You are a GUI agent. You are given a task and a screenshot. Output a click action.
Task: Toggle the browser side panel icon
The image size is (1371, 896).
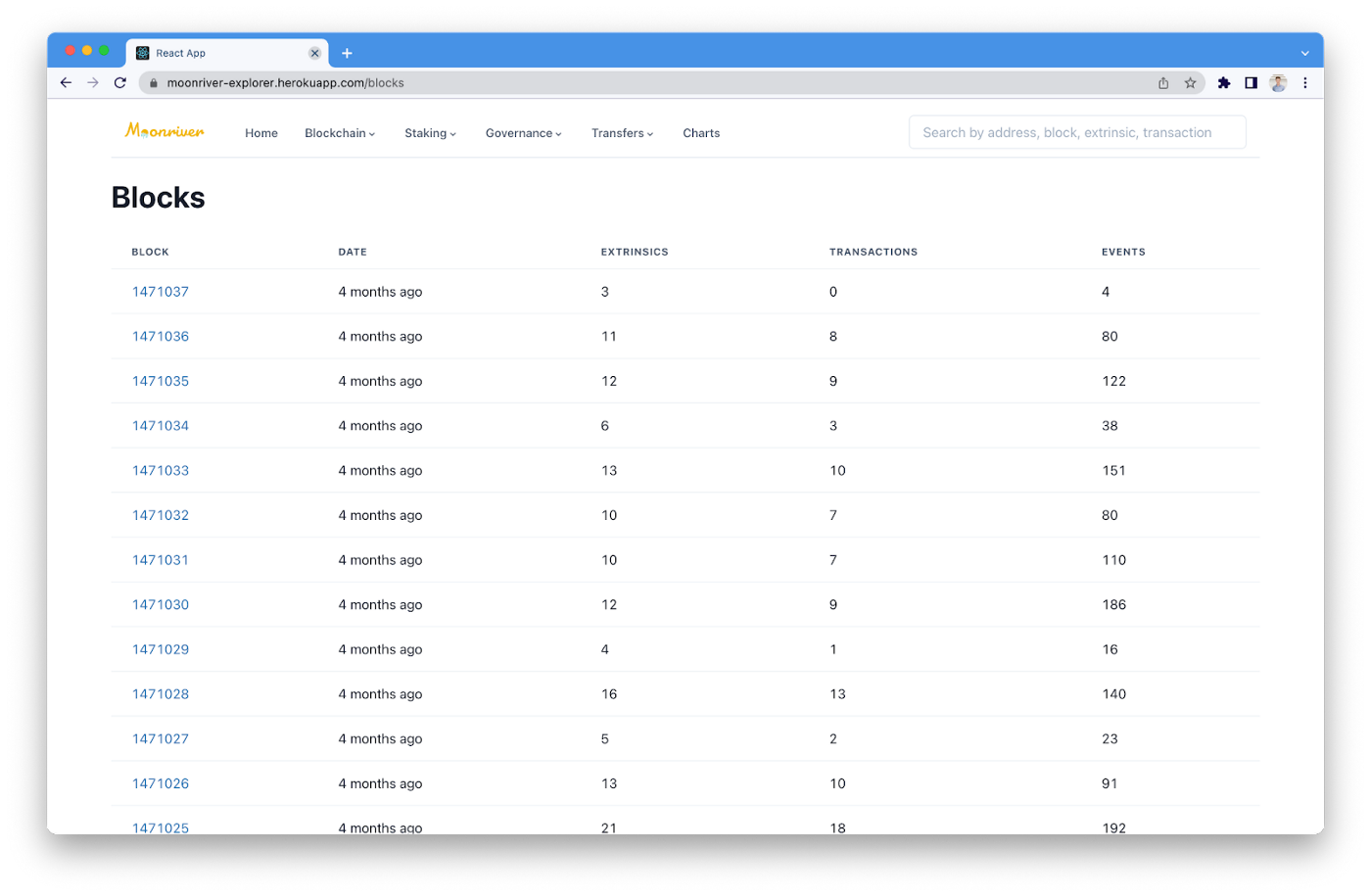tap(1251, 83)
